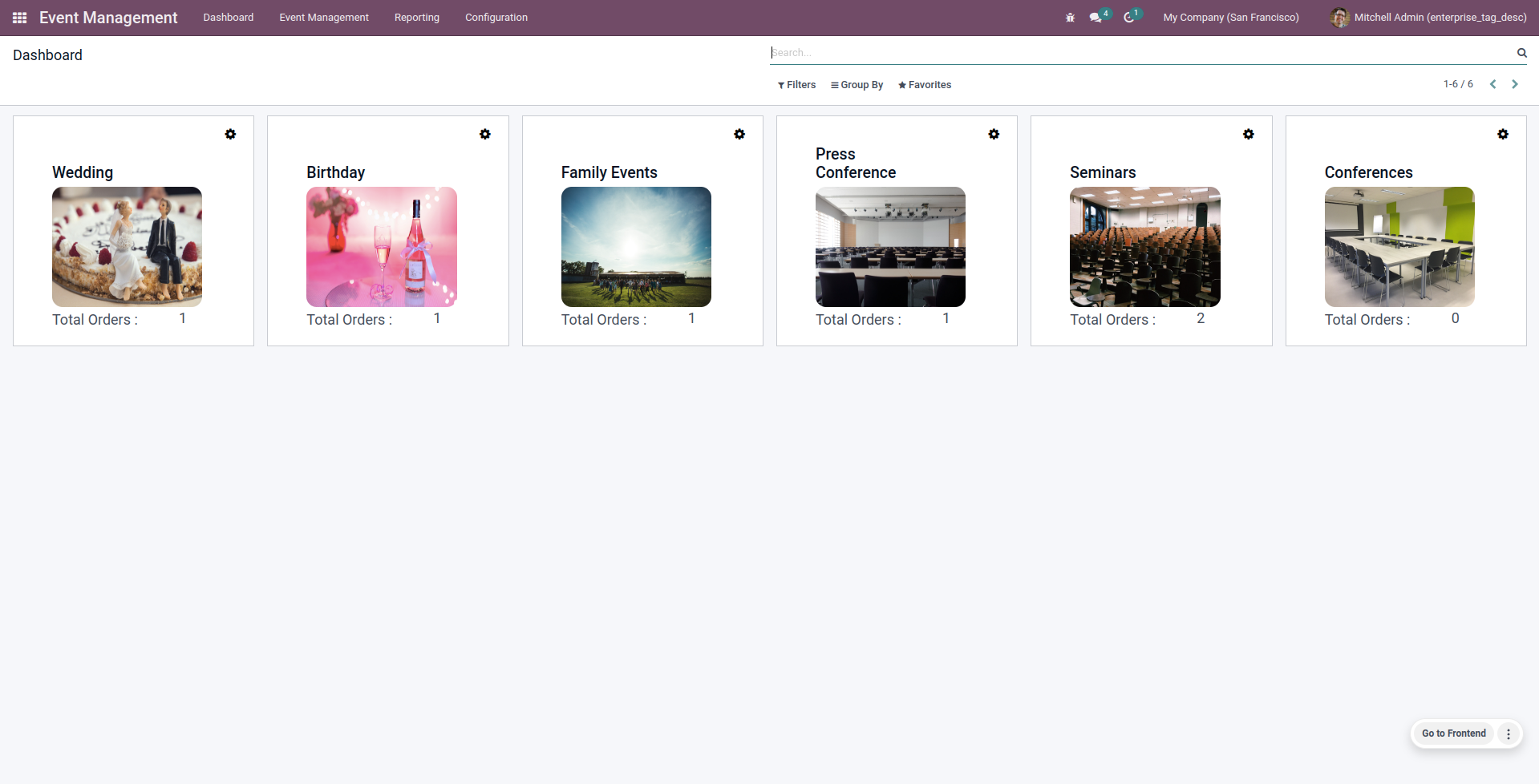Click the Family Events field thumbnail
The width and height of the screenshot is (1539, 784).
pos(636,247)
